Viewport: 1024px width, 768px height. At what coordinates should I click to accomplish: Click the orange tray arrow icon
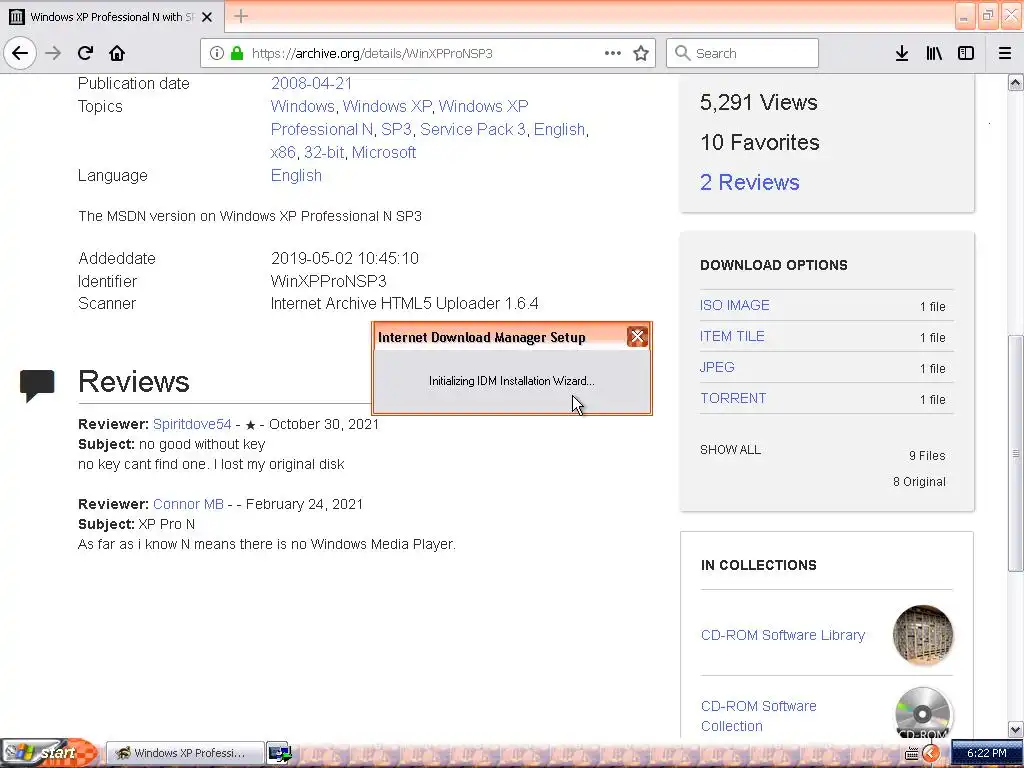pos(931,753)
